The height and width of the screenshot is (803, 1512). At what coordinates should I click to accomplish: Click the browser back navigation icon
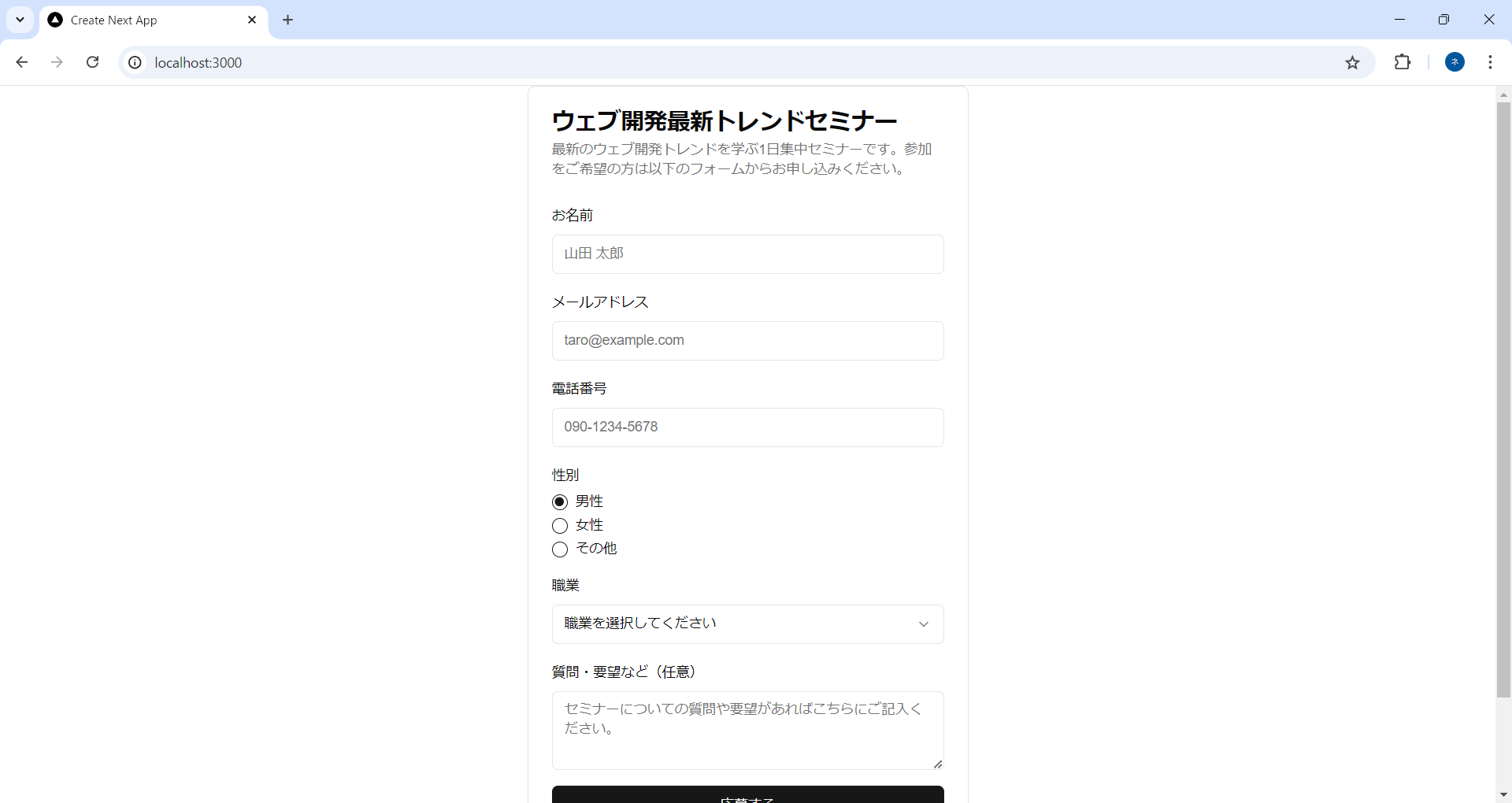tap(21, 62)
